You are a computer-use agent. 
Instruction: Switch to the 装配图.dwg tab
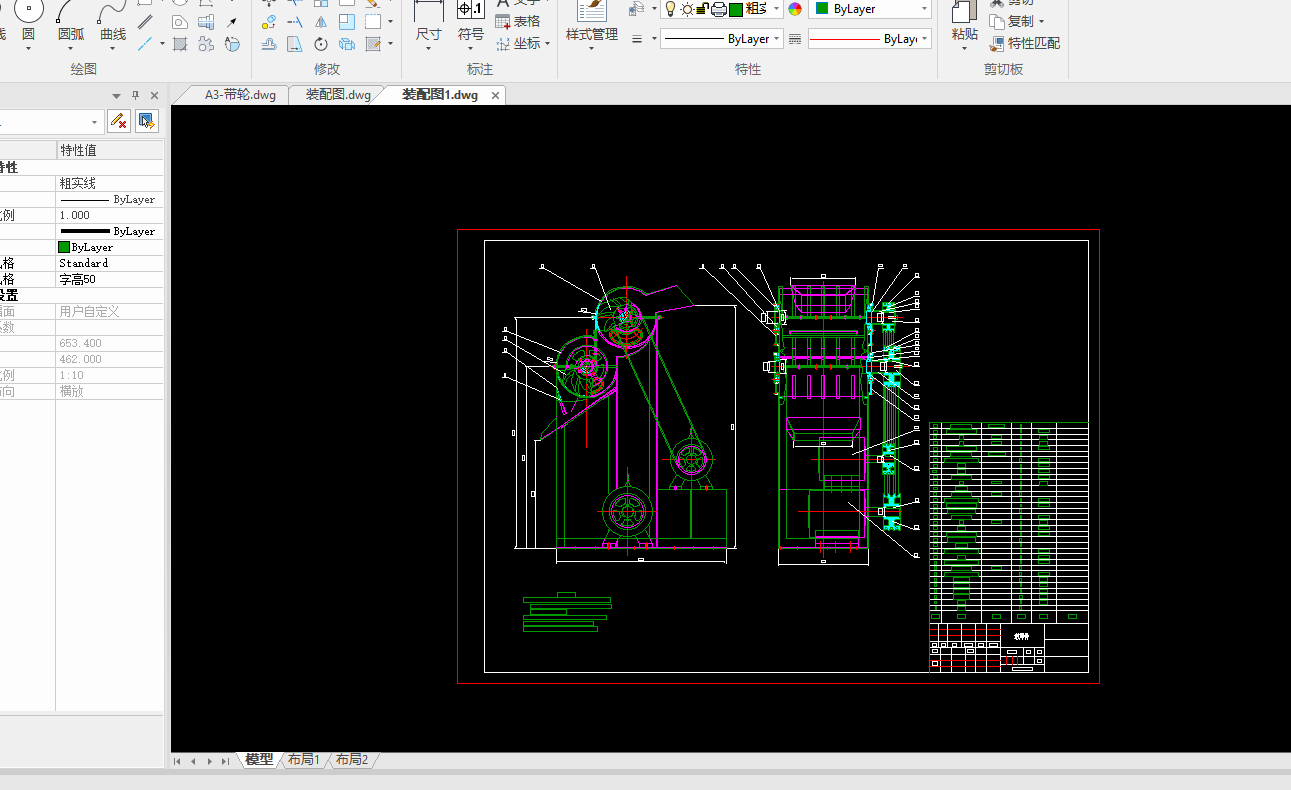[338, 95]
